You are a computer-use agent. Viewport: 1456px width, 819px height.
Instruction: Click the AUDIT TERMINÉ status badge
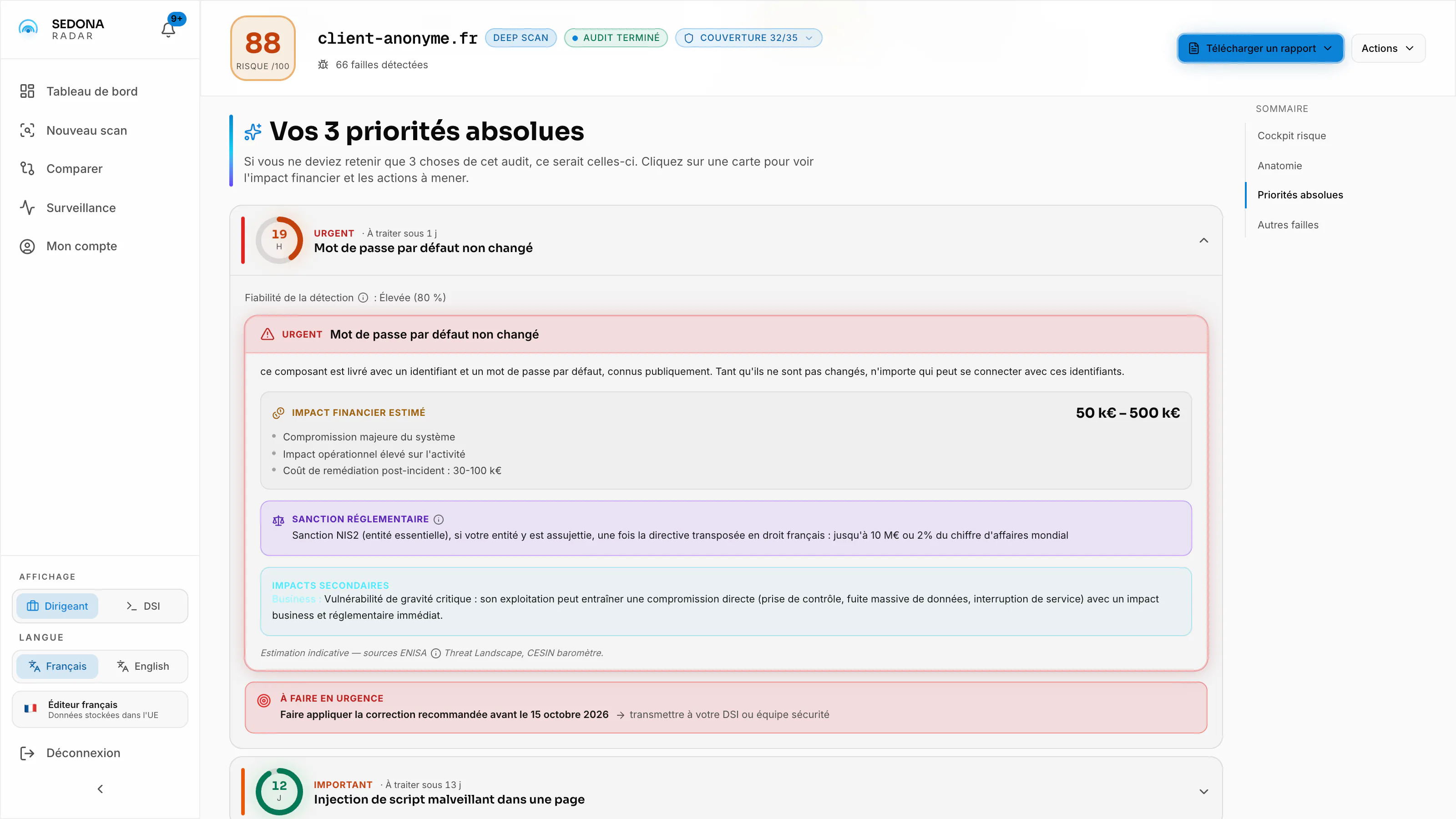click(616, 38)
